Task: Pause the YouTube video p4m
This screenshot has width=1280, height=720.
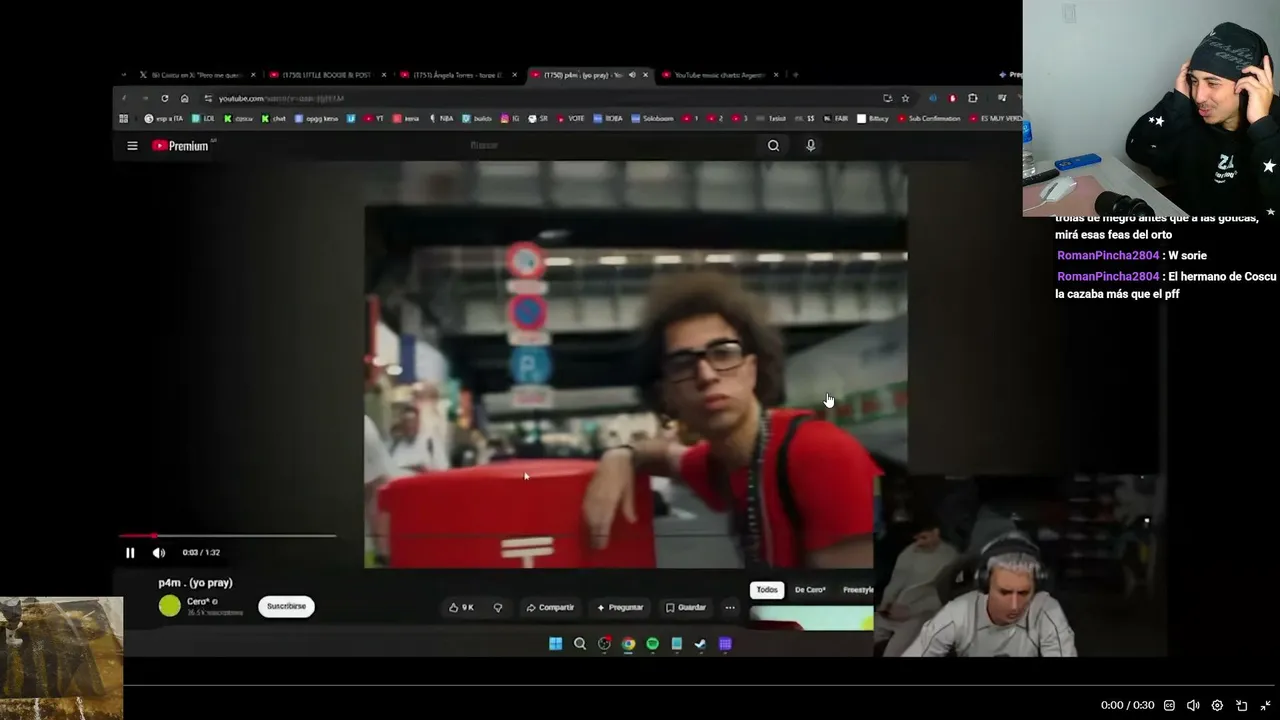Action: [130, 553]
